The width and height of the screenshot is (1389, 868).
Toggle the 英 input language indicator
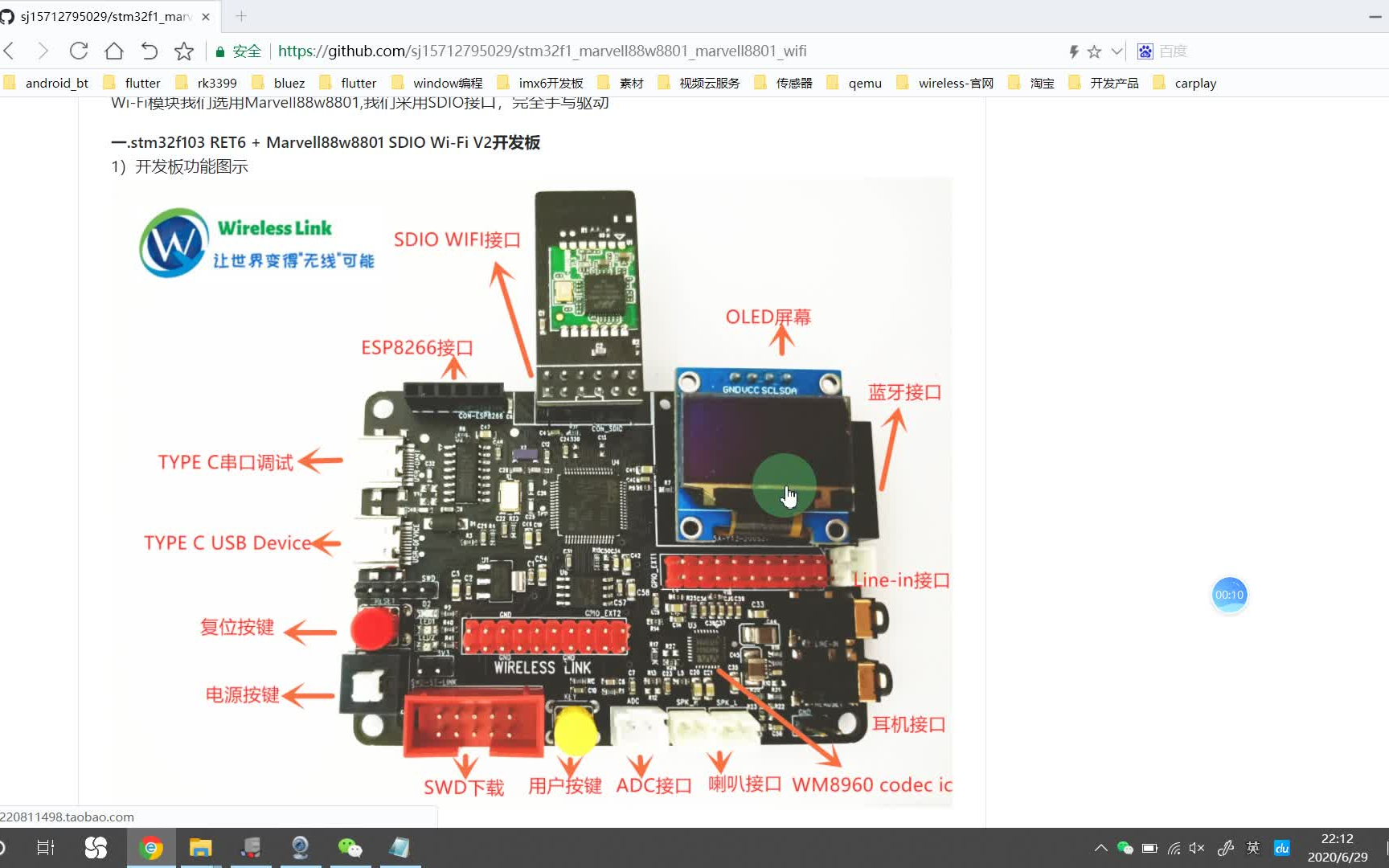[x=1253, y=848]
